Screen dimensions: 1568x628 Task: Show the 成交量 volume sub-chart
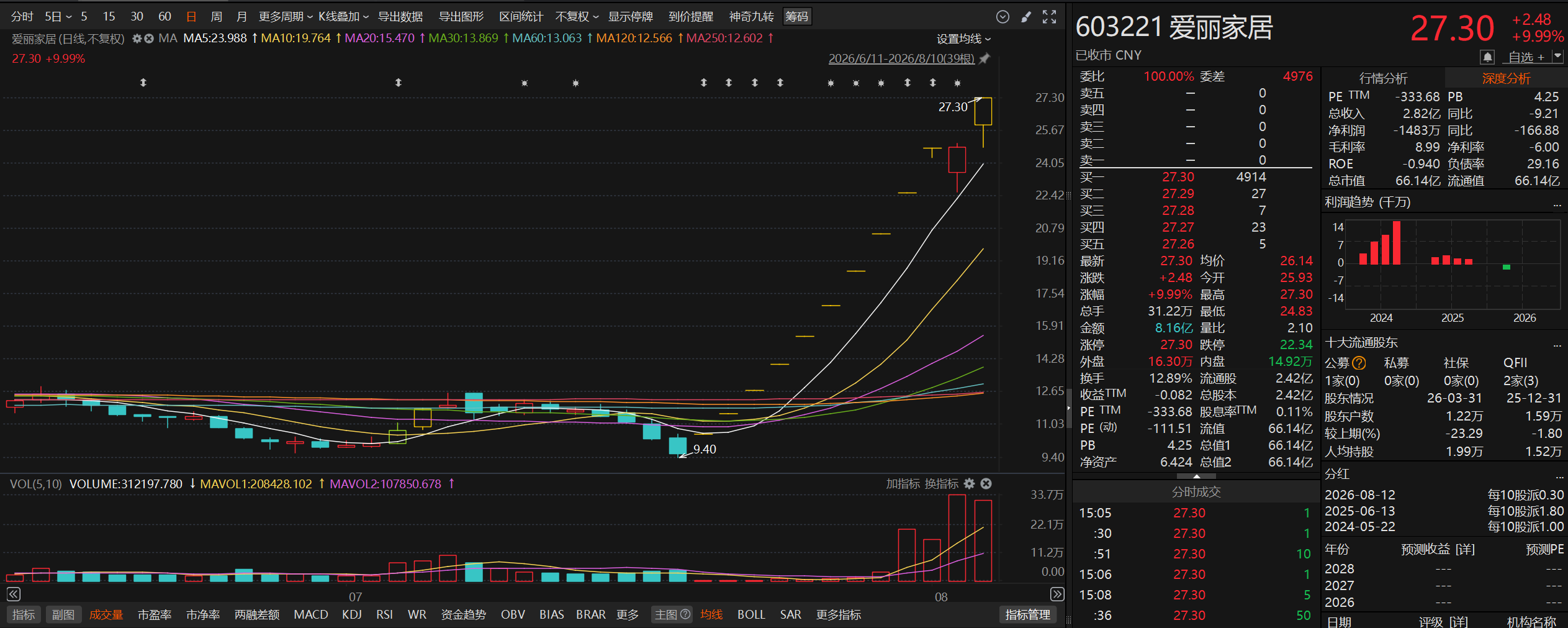pyautogui.click(x=106, y=614)
